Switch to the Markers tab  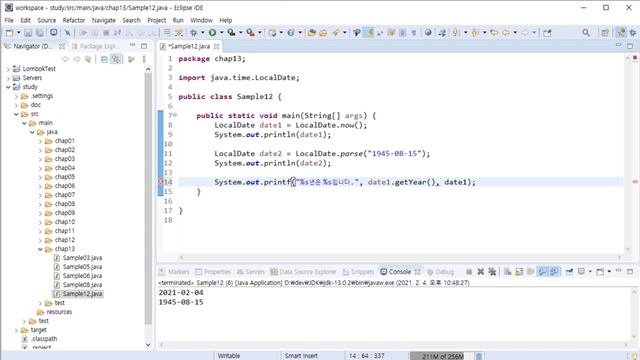click(174, 272)
